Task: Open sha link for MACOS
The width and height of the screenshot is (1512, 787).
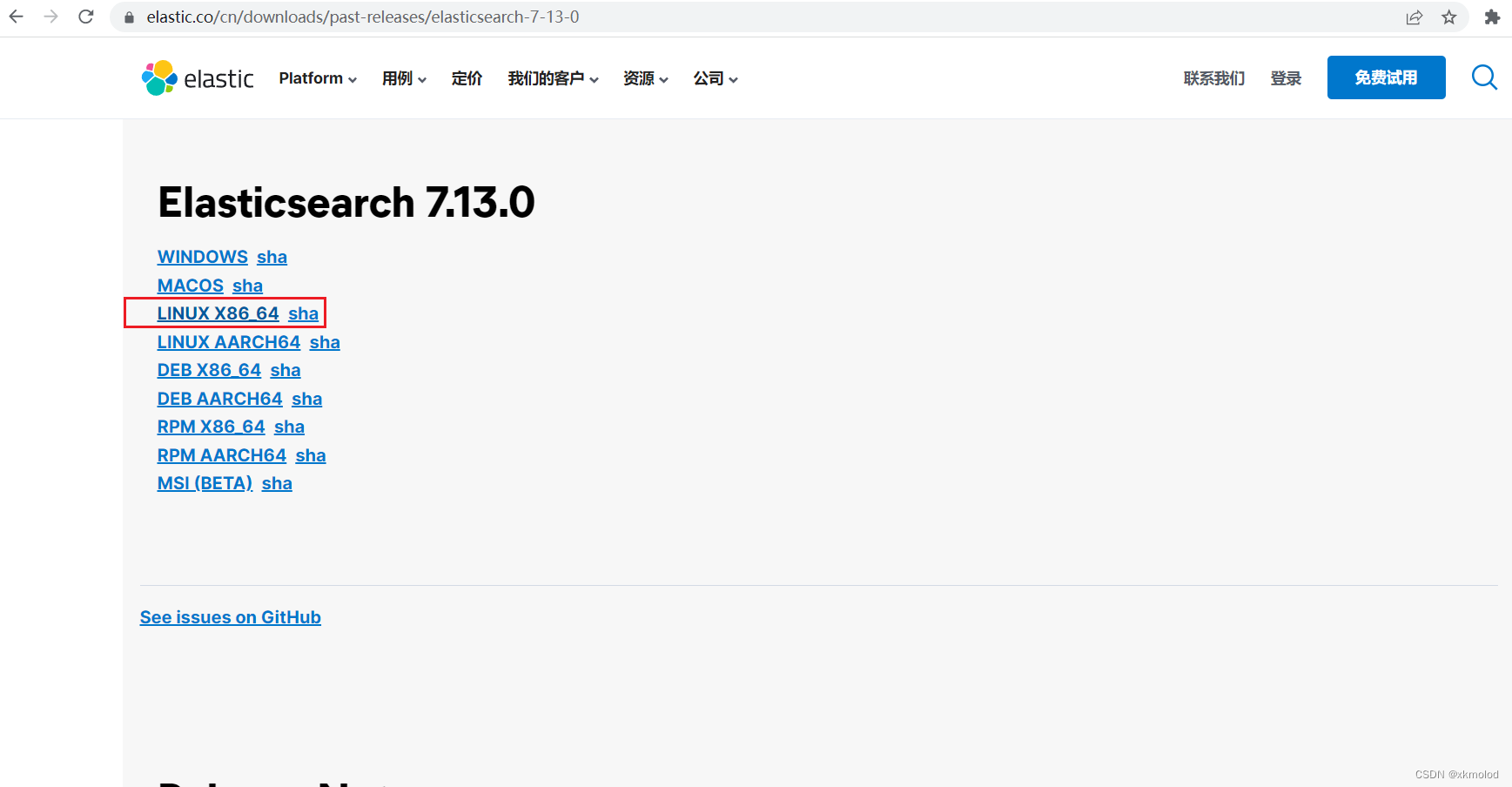Action: tap(247, 286)
